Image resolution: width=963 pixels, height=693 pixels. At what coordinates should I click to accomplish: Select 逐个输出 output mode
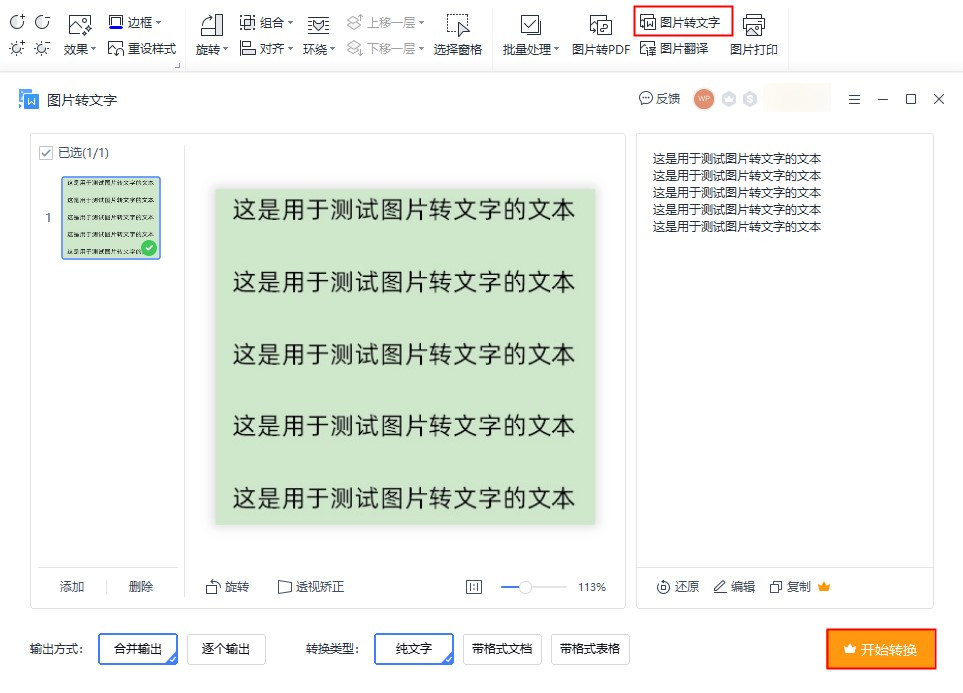(x=226, y=649)
